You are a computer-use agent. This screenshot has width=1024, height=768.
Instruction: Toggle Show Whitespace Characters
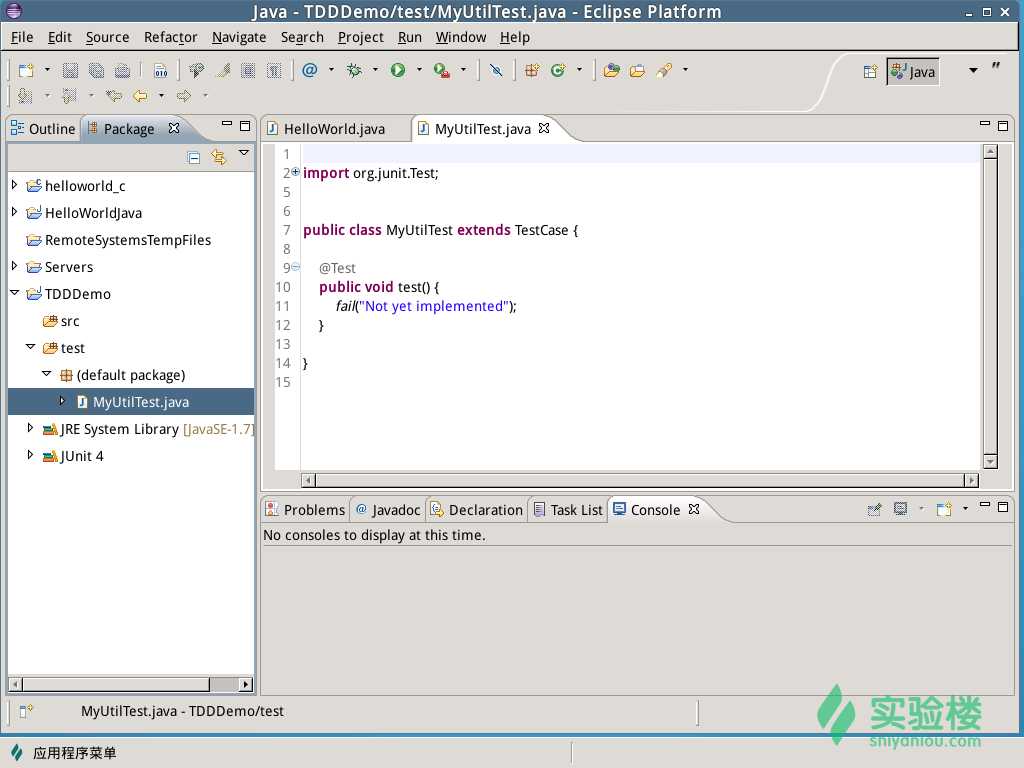coord(274,70)
